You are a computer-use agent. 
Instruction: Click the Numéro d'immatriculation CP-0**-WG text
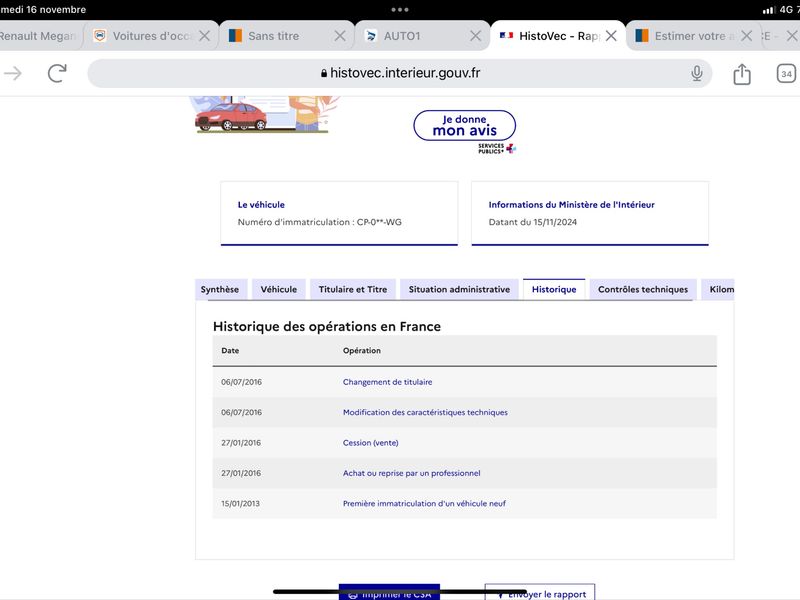[x=319, y=222]
